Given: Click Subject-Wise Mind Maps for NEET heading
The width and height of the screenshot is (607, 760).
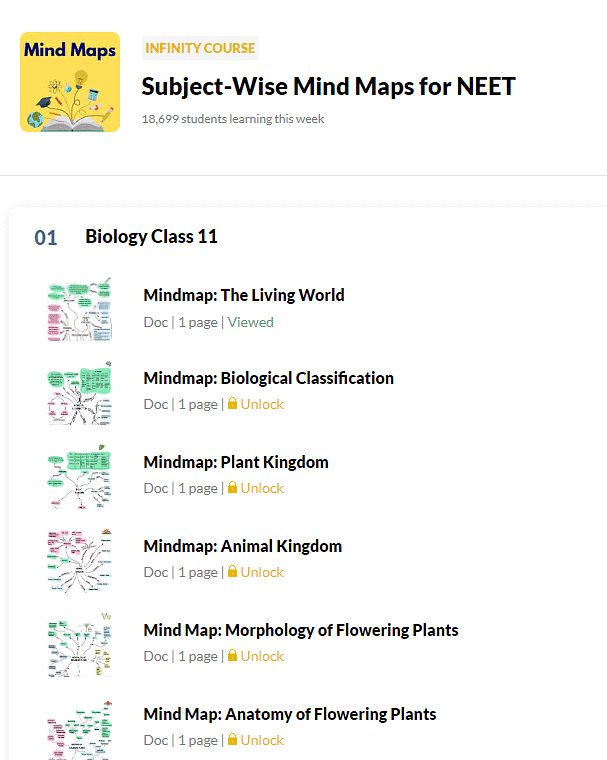Looking at the screenshot, I should coord(328,86).
